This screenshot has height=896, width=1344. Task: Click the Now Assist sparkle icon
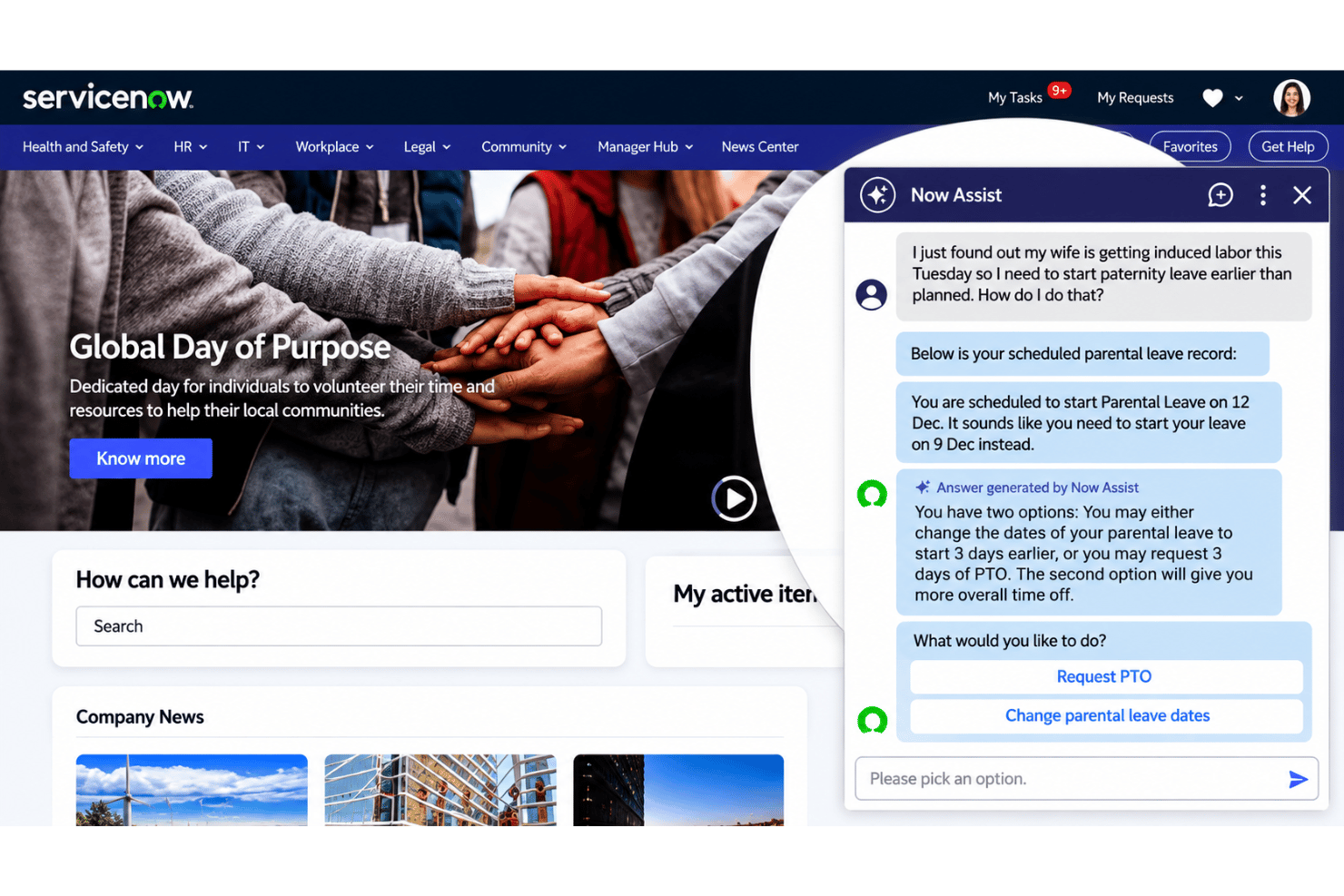877,195
